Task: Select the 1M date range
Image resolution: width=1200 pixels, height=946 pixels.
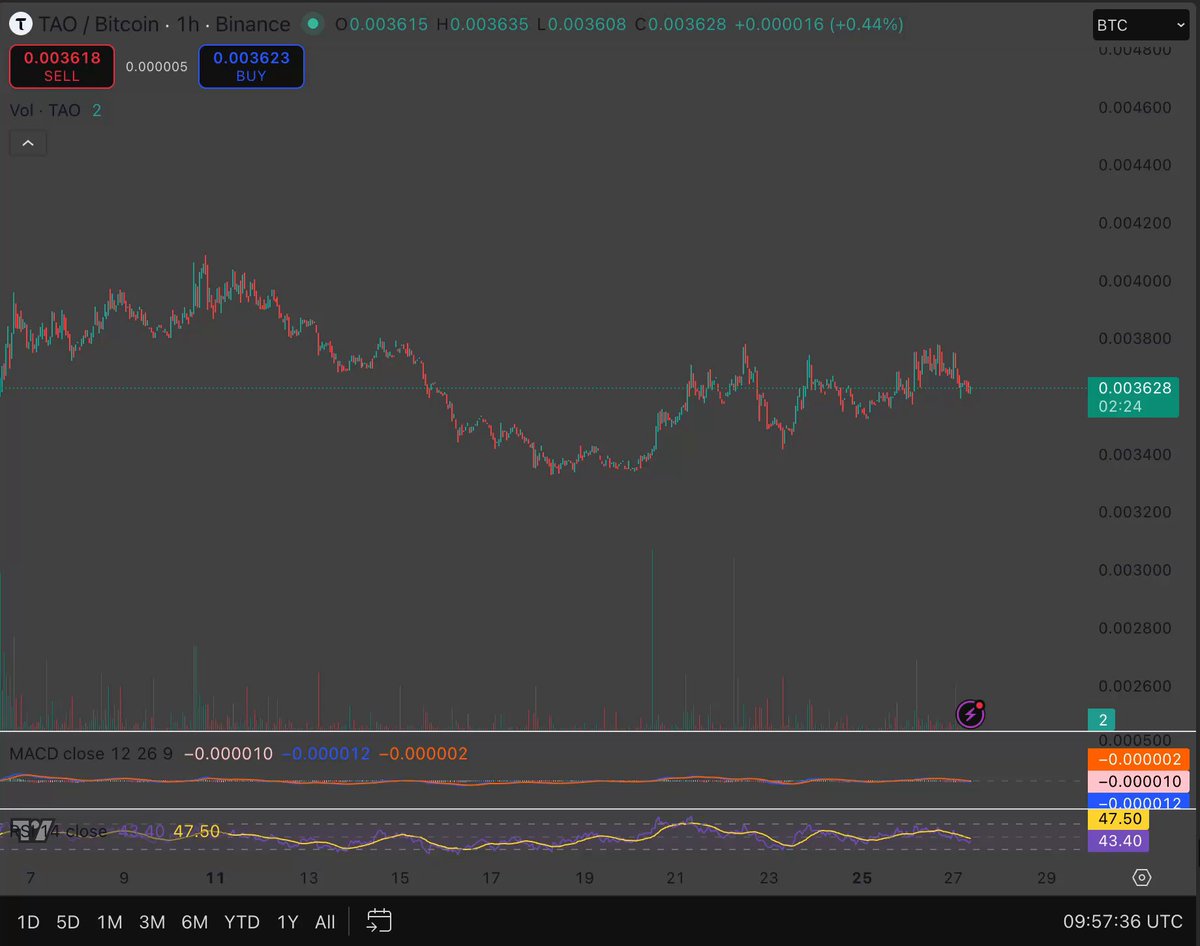Action: click(109, 922)
